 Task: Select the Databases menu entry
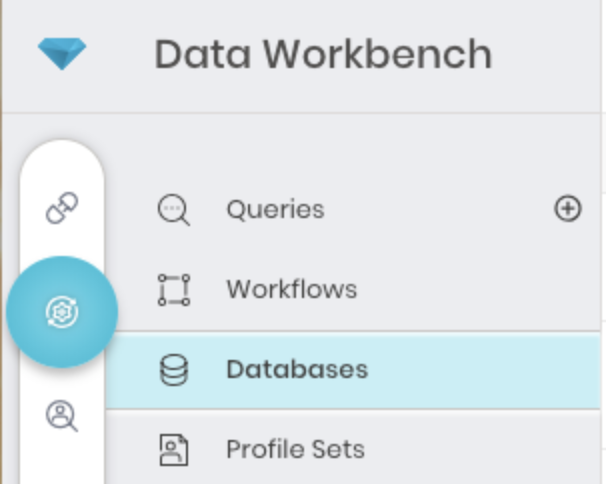(297, 370)
